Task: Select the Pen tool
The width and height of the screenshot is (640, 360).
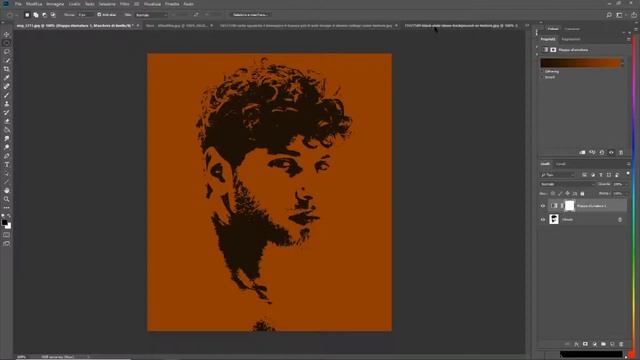Action: pyautogui.click(x=7, y=156)
